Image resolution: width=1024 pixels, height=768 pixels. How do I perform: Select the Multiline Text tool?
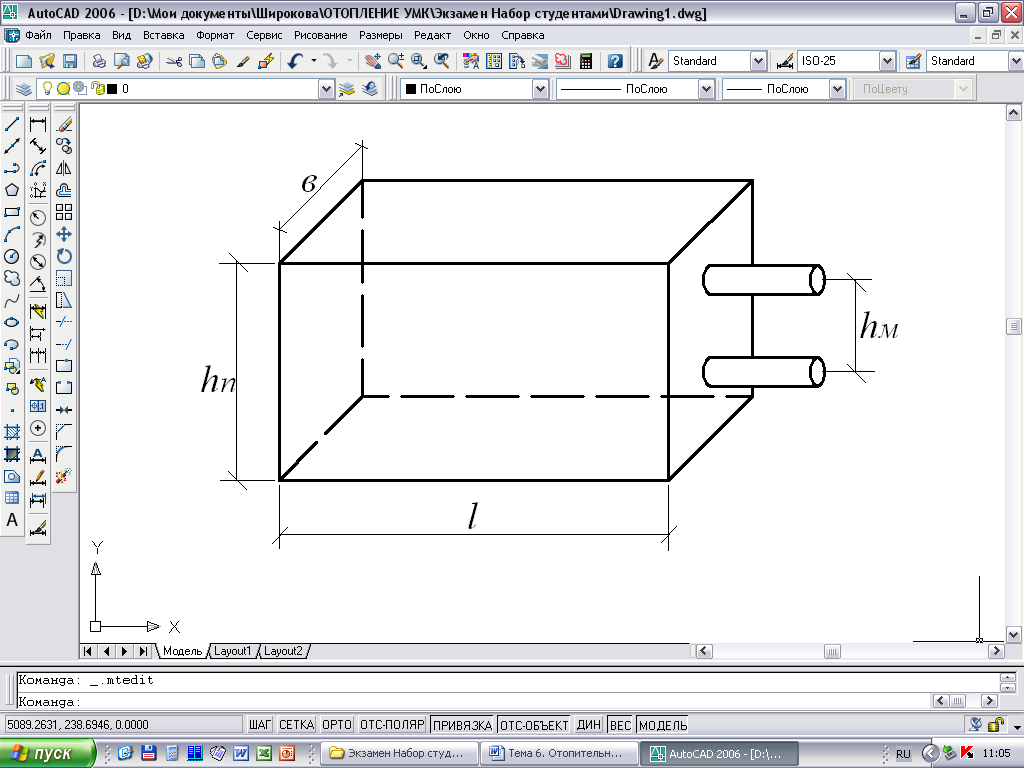pyautogui.click(x=12, y=520)
